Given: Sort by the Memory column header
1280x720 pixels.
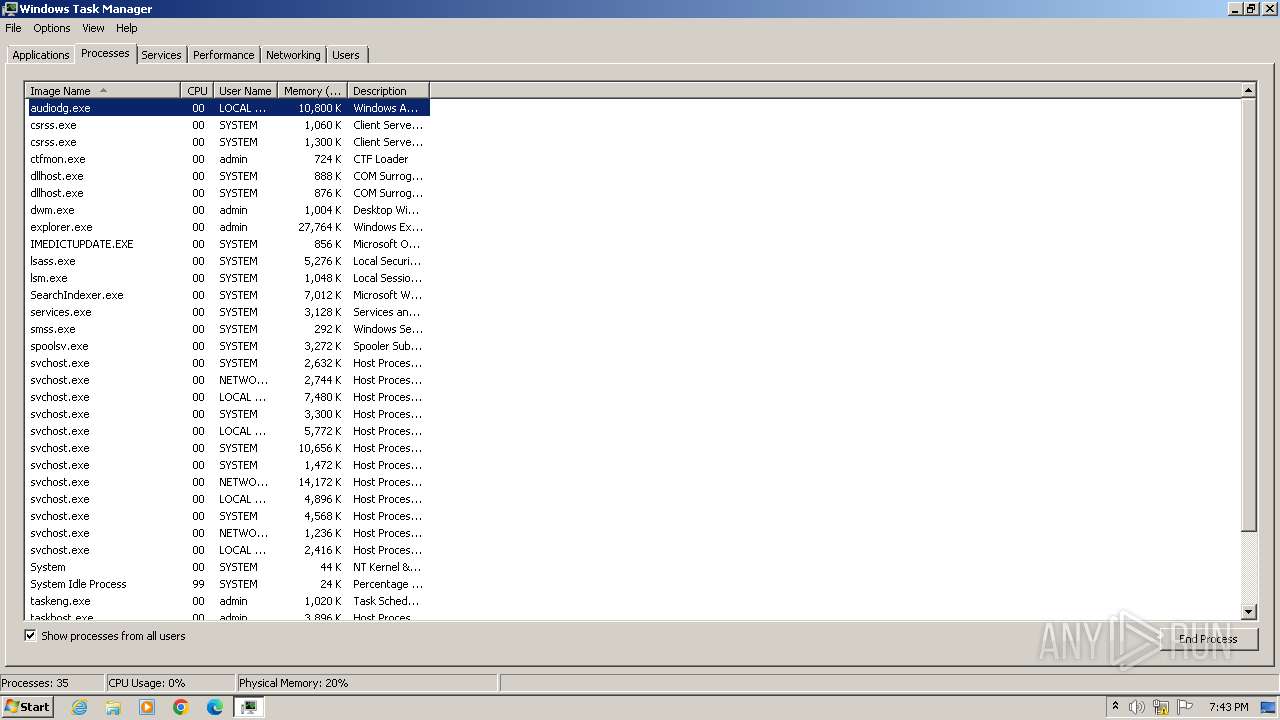Looking at the screenshot, I should [x=312, y=91].
